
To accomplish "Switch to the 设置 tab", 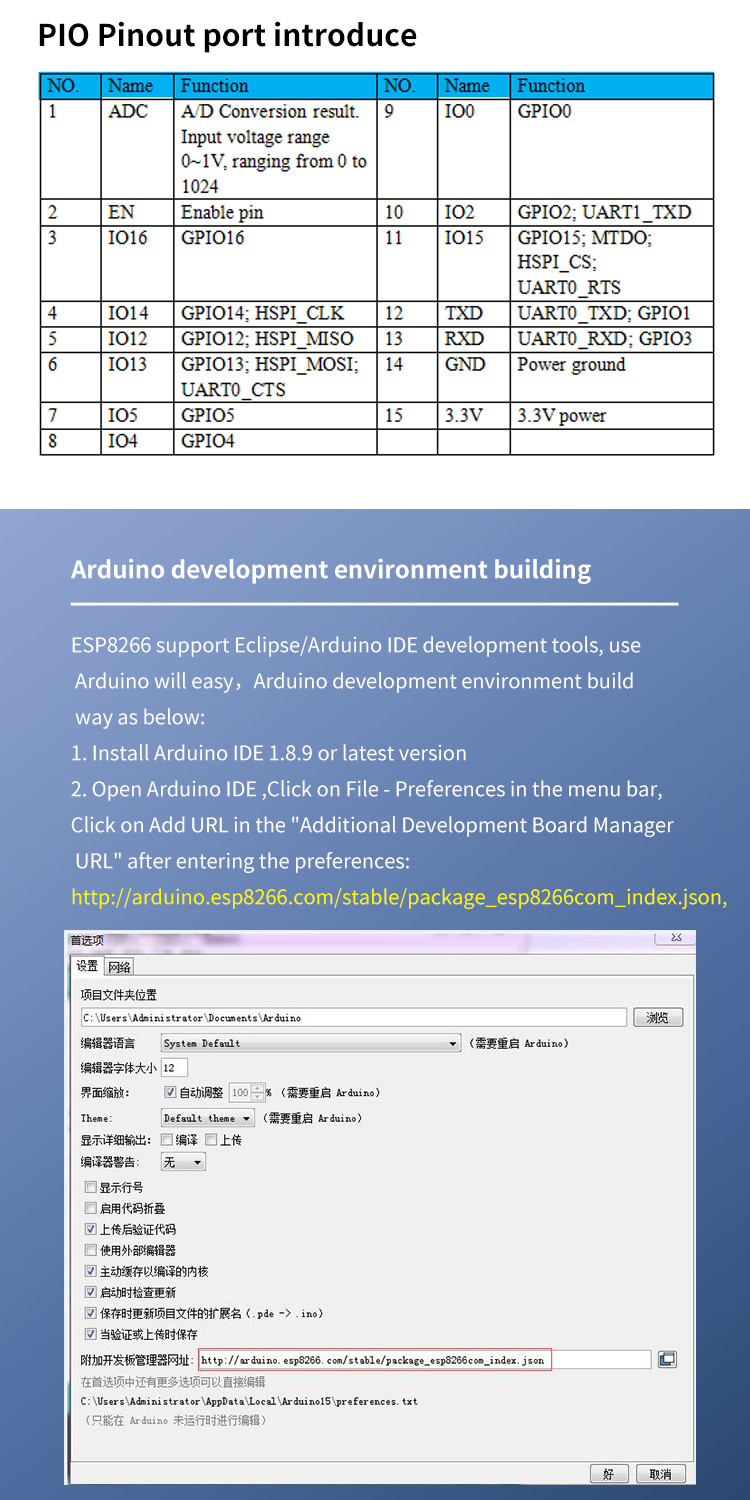I will point(87,966).
